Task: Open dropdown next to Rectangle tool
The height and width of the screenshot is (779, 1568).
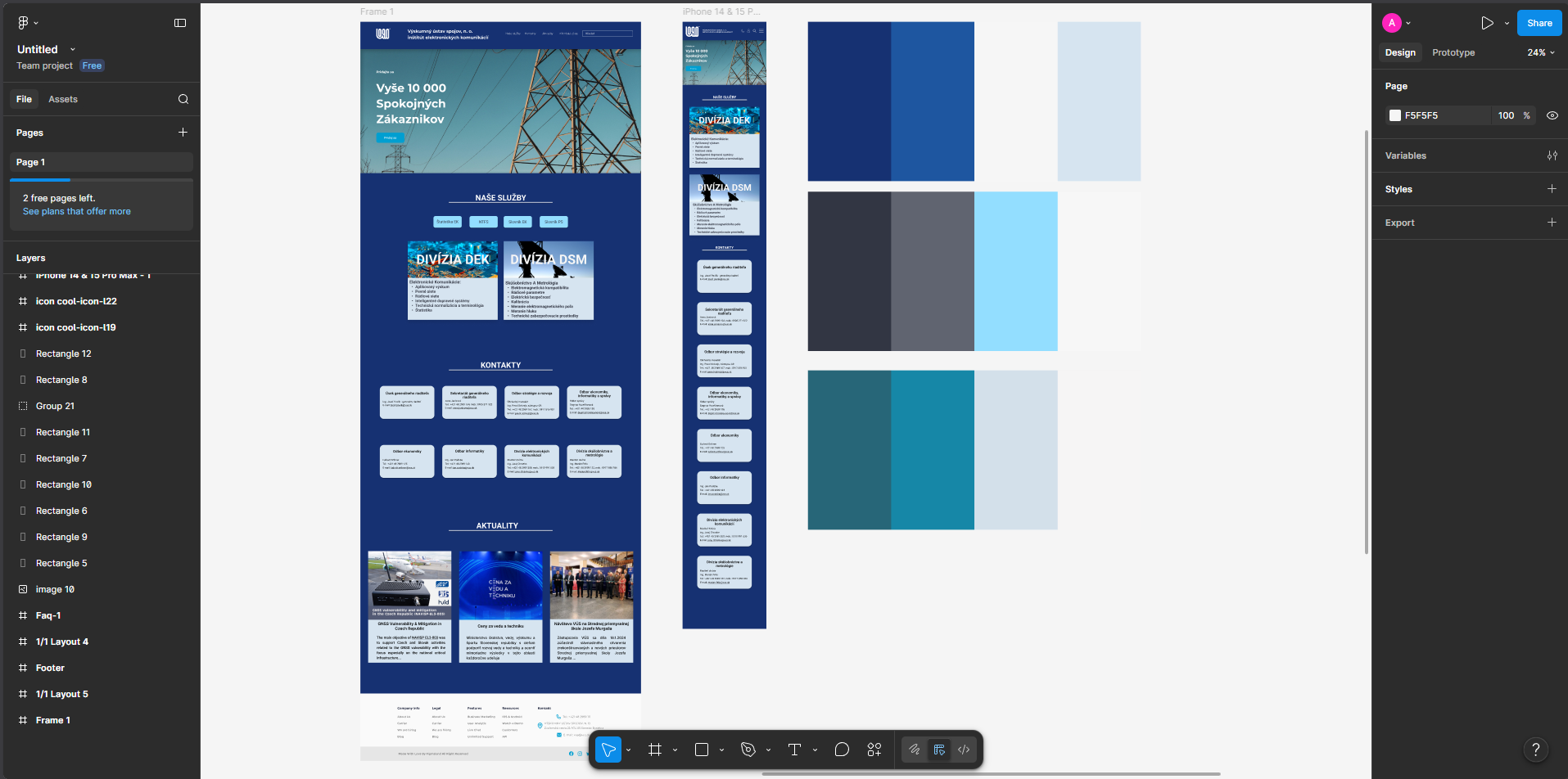Action: pyautogui.click(x=722, y=750)
